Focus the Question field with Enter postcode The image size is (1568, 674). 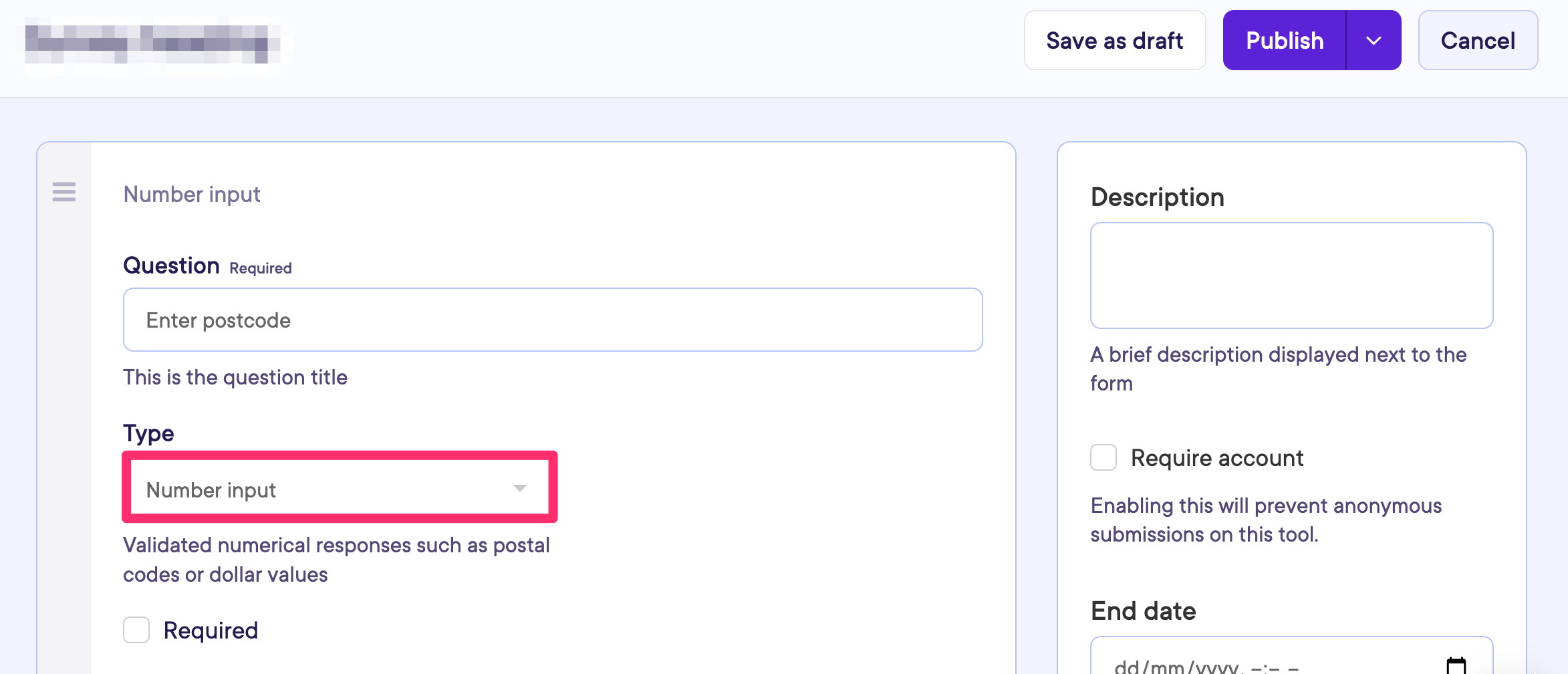click(552, 320)
